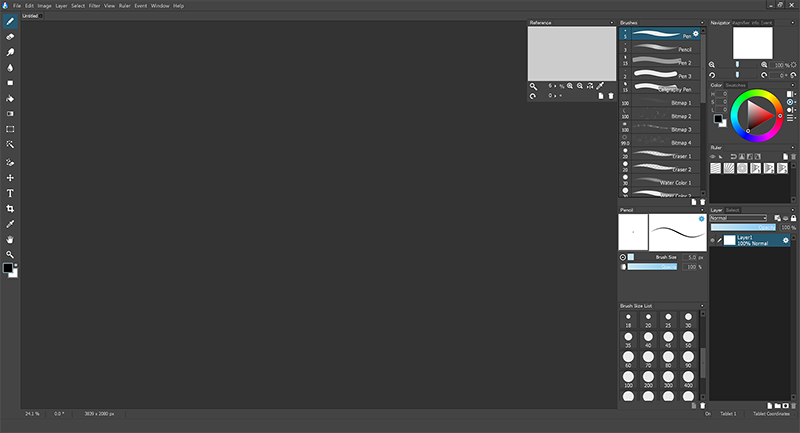Viewport: 800px width, 433px height.
Task: Toggle Layer1 visibility eye icon
Action: click(x=713, y=240)
